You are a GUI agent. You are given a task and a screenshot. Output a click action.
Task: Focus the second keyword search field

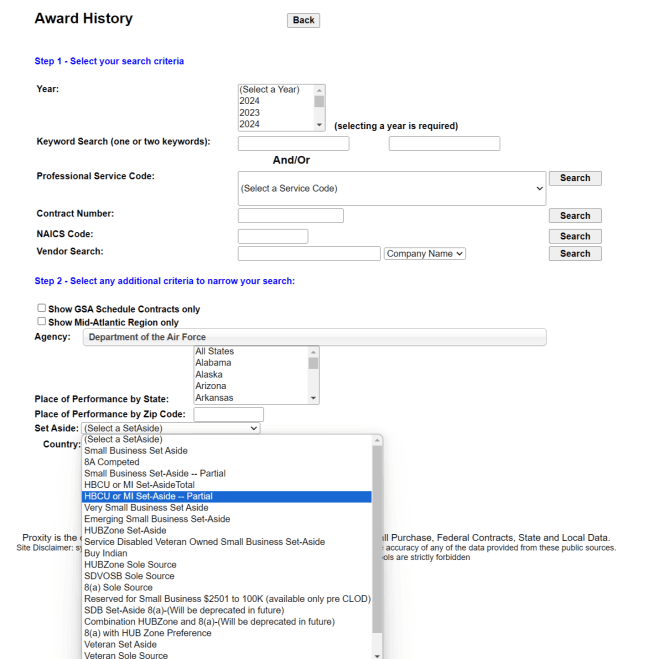pos(444,143)
